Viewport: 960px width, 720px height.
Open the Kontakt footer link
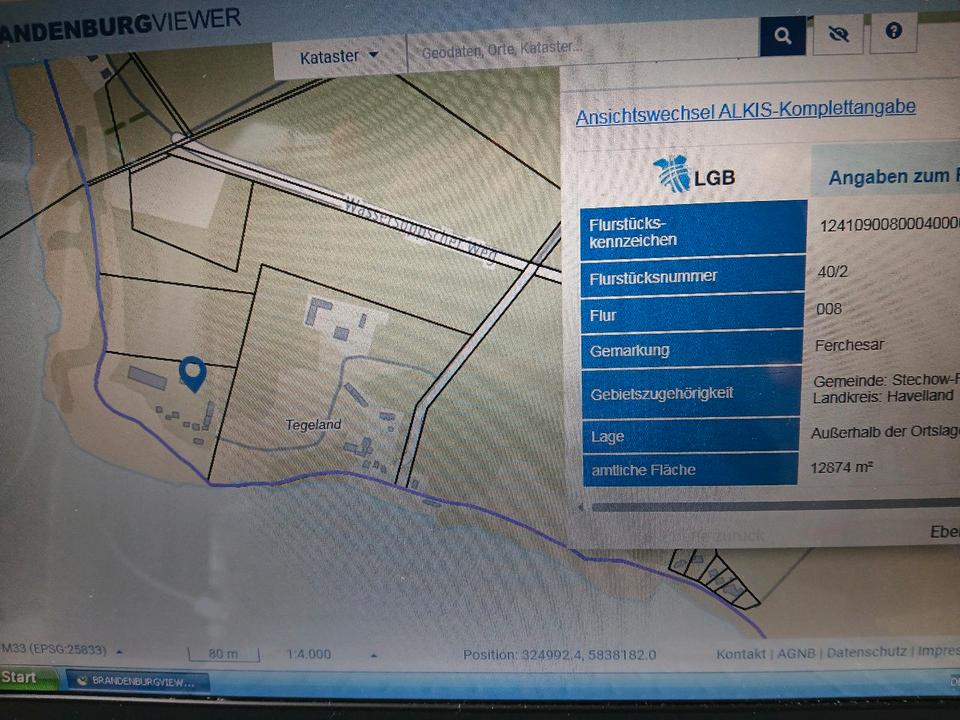coord(740,653)
